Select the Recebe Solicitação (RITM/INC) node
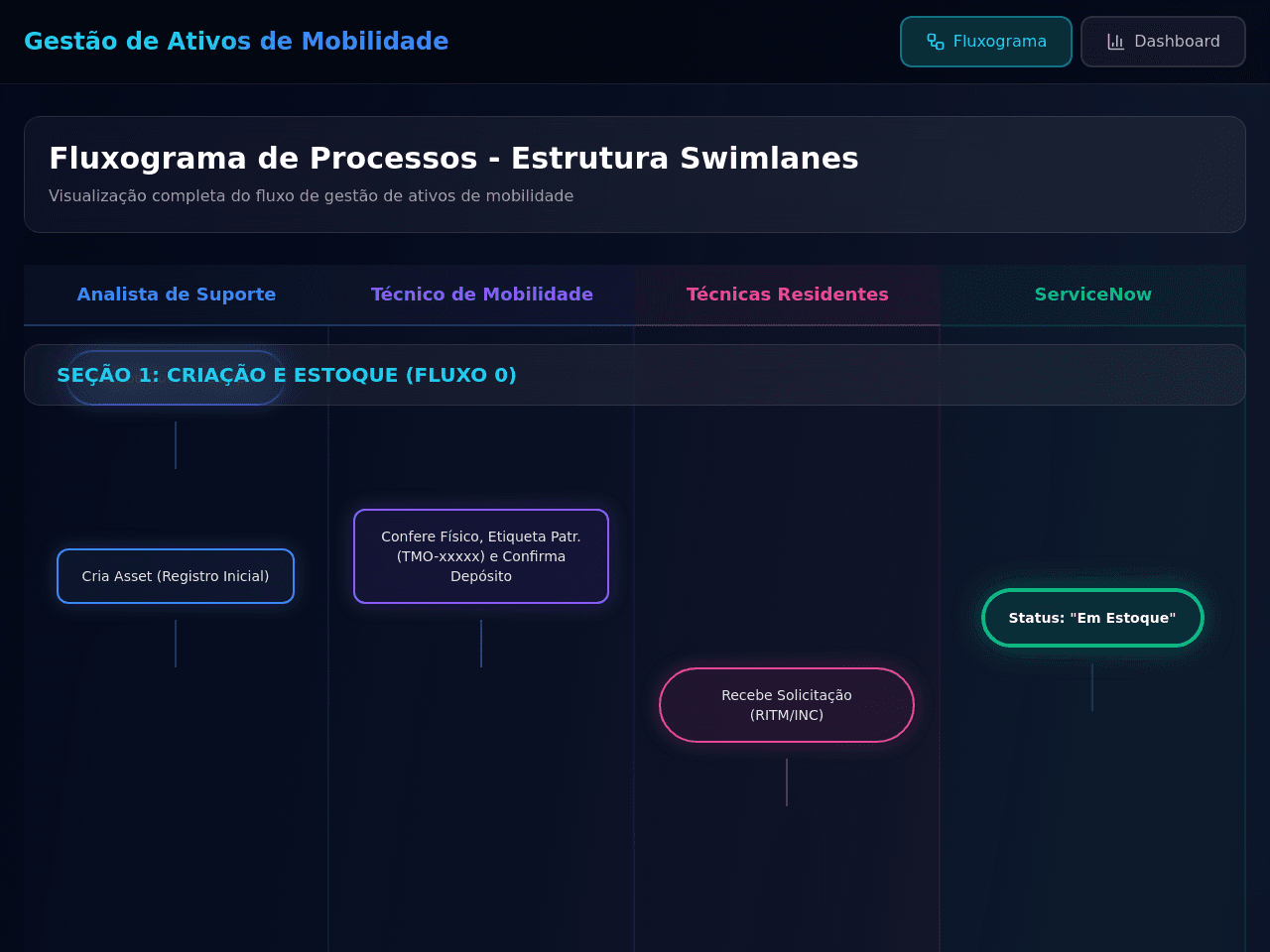 [787, 705]
